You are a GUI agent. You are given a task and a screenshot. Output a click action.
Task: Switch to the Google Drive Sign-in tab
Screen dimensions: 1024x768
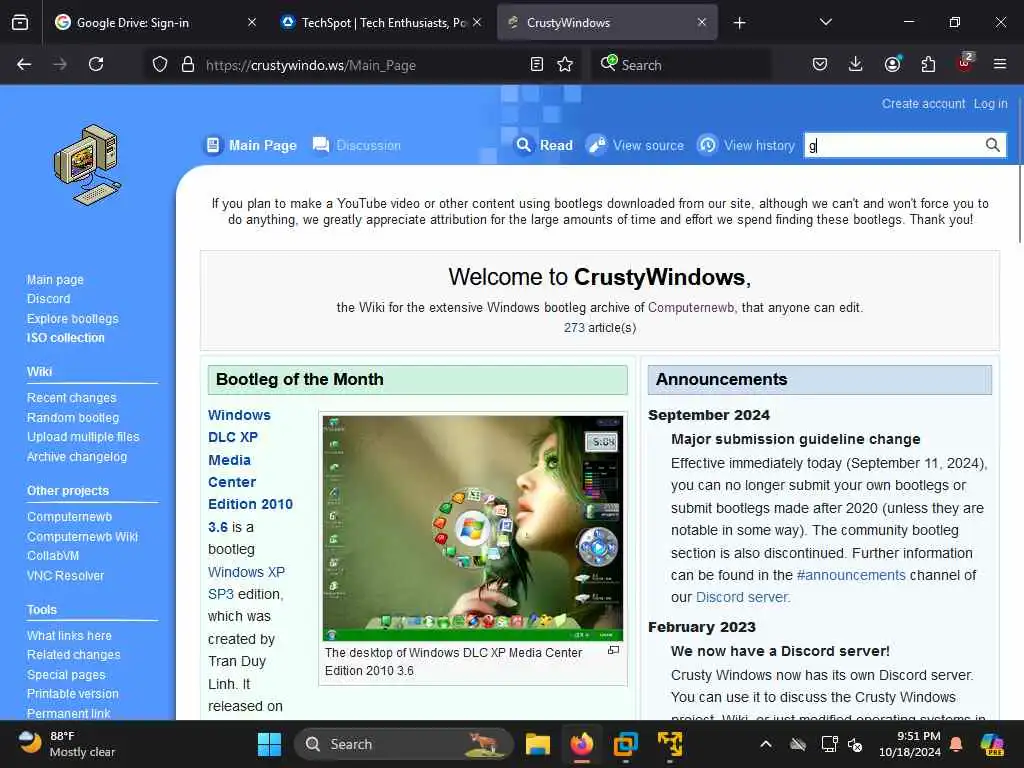click(157, 23)
